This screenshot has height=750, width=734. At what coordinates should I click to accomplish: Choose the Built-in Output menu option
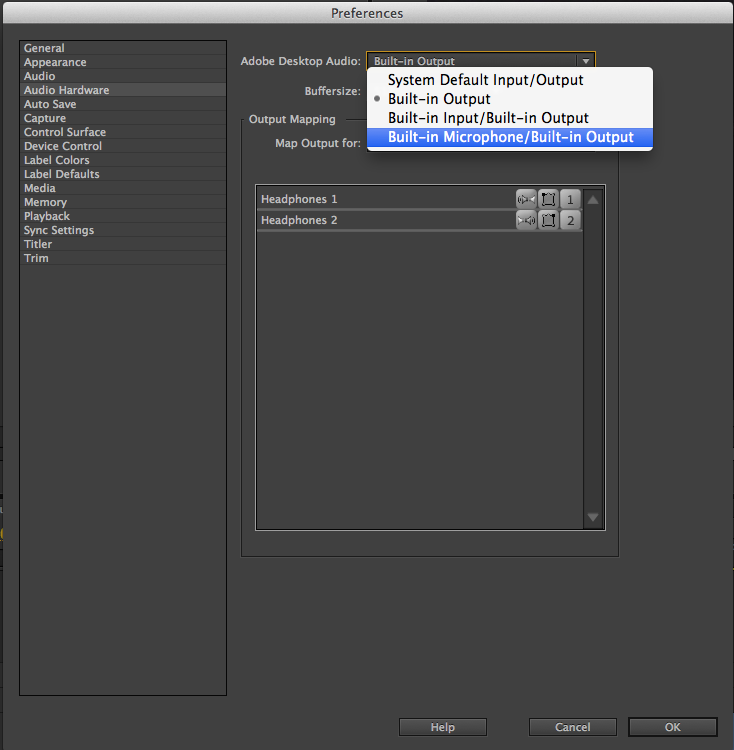(x=510, y=99)
